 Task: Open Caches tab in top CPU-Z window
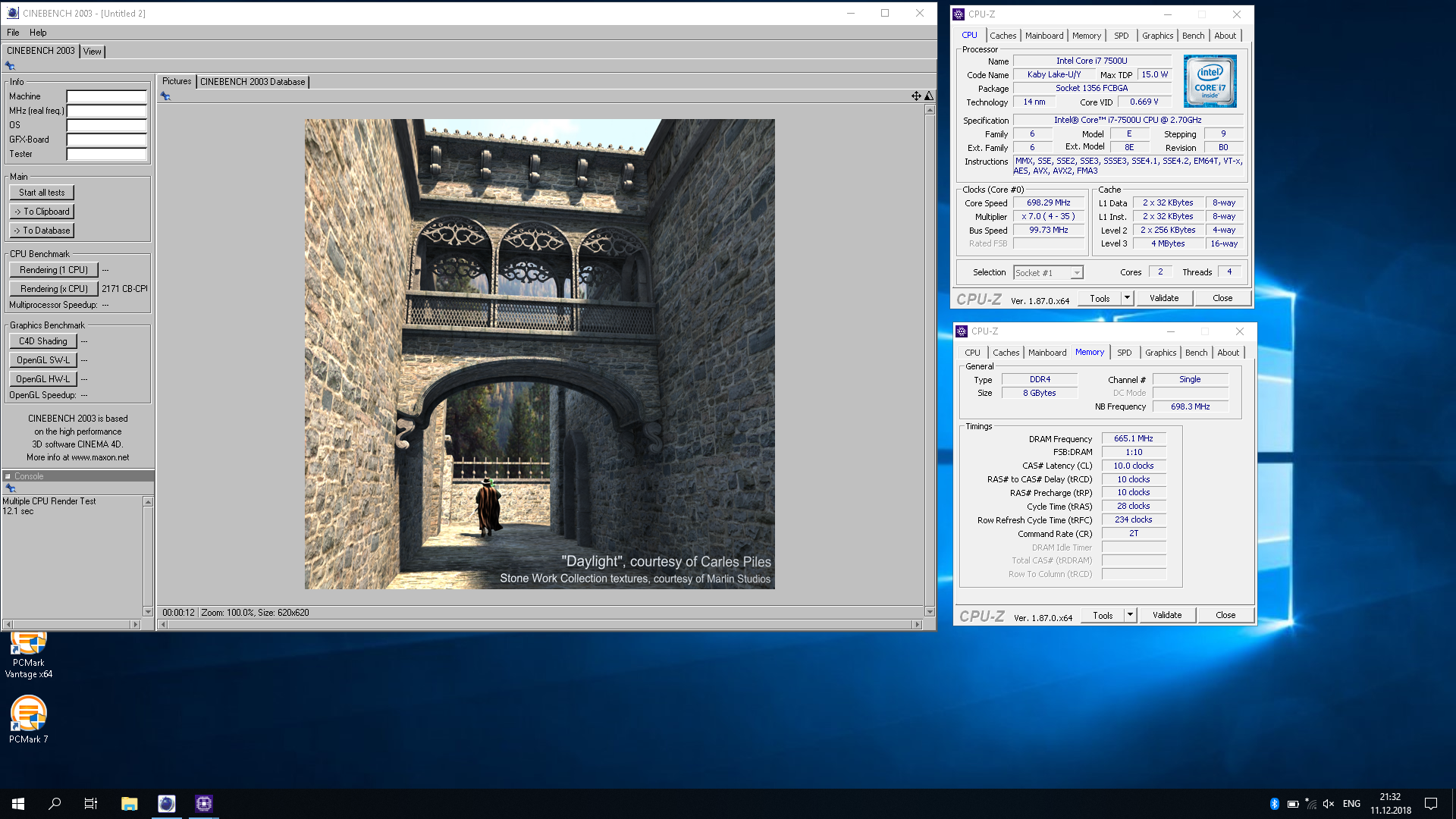pos(1003,36)
